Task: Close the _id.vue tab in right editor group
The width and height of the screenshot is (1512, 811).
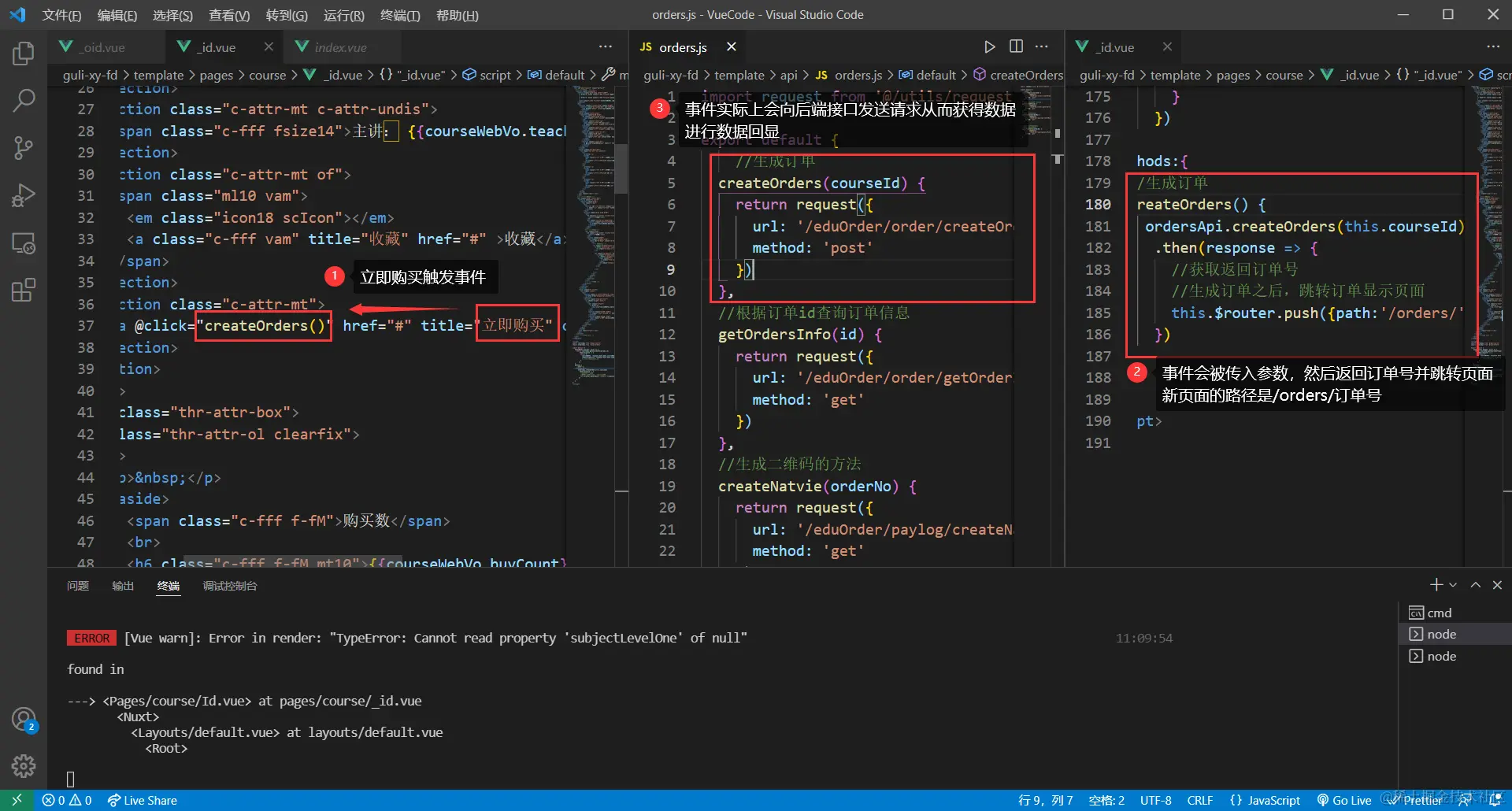Action: (1167, 47)
